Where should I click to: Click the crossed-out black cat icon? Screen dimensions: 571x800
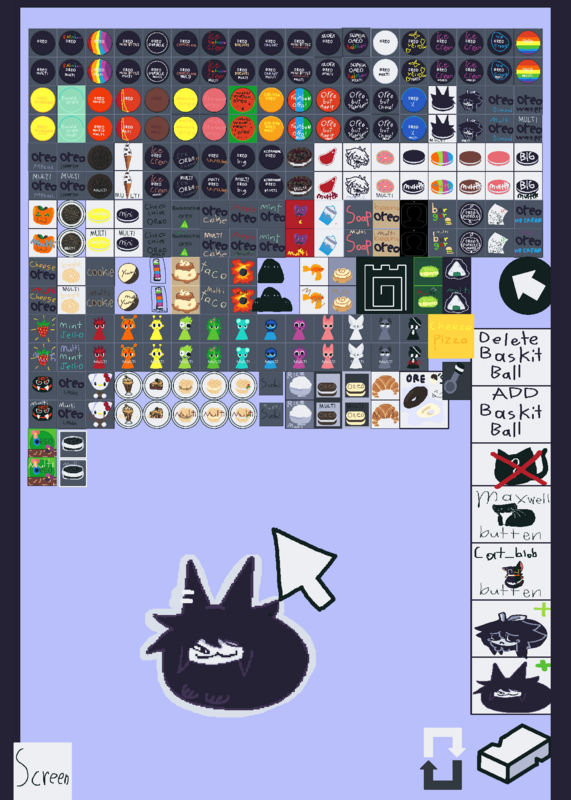511,464
